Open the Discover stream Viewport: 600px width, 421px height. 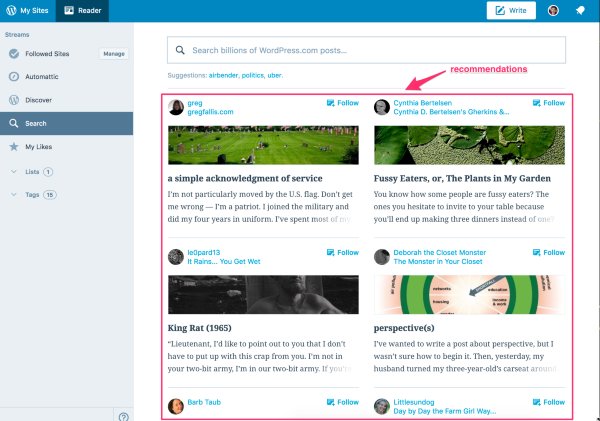pos(38,100)
